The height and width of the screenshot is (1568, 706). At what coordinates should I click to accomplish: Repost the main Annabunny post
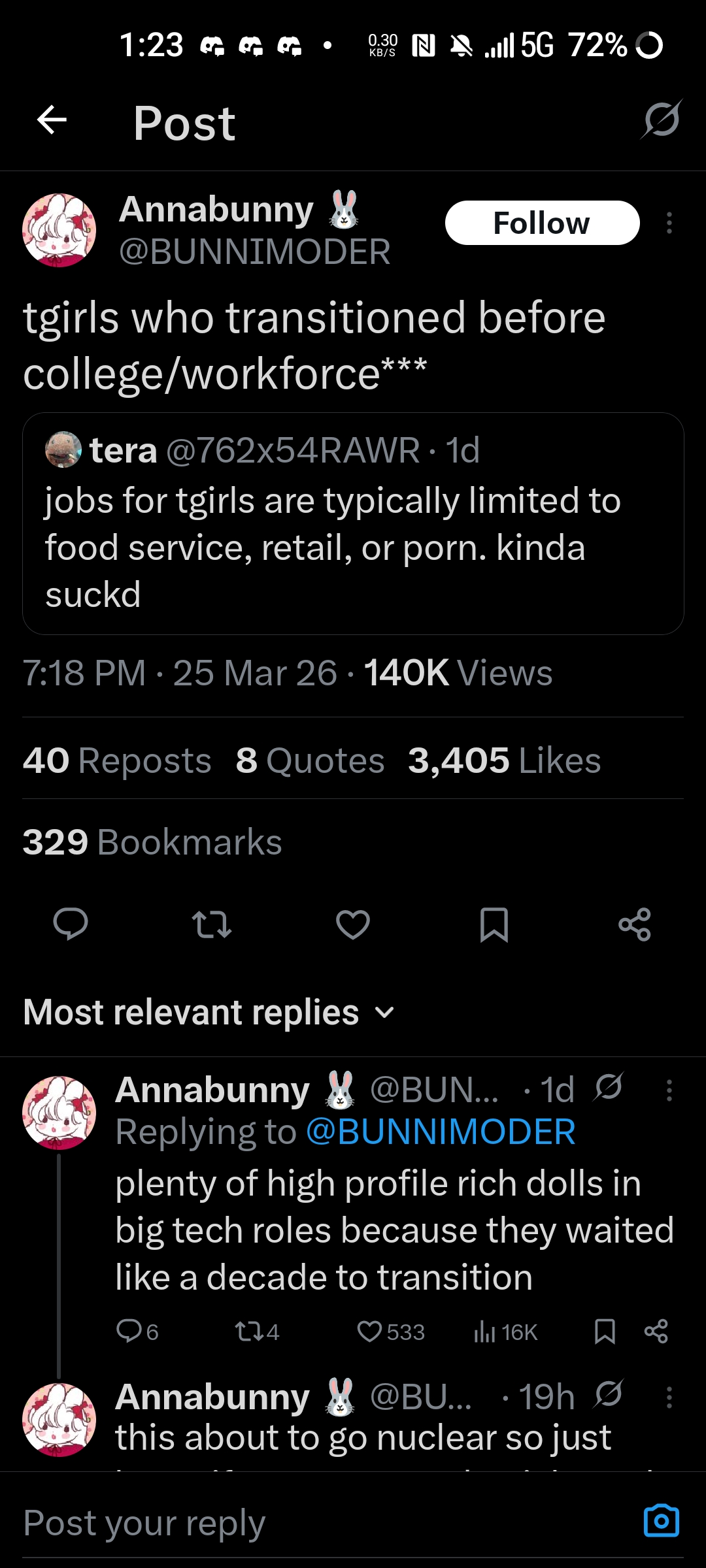click(212, 924)
